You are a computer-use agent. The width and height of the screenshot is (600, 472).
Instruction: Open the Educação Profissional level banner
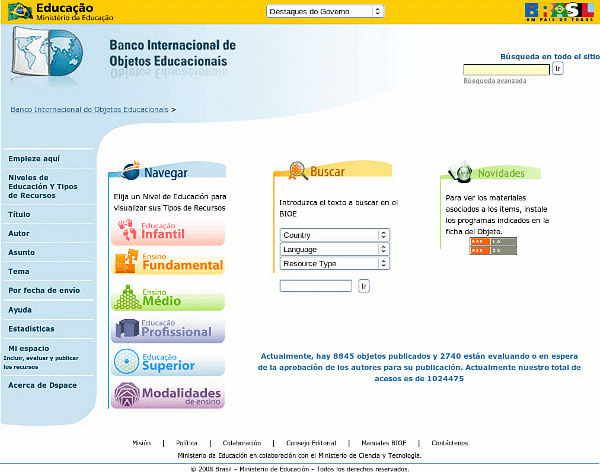tap(168, 330)
